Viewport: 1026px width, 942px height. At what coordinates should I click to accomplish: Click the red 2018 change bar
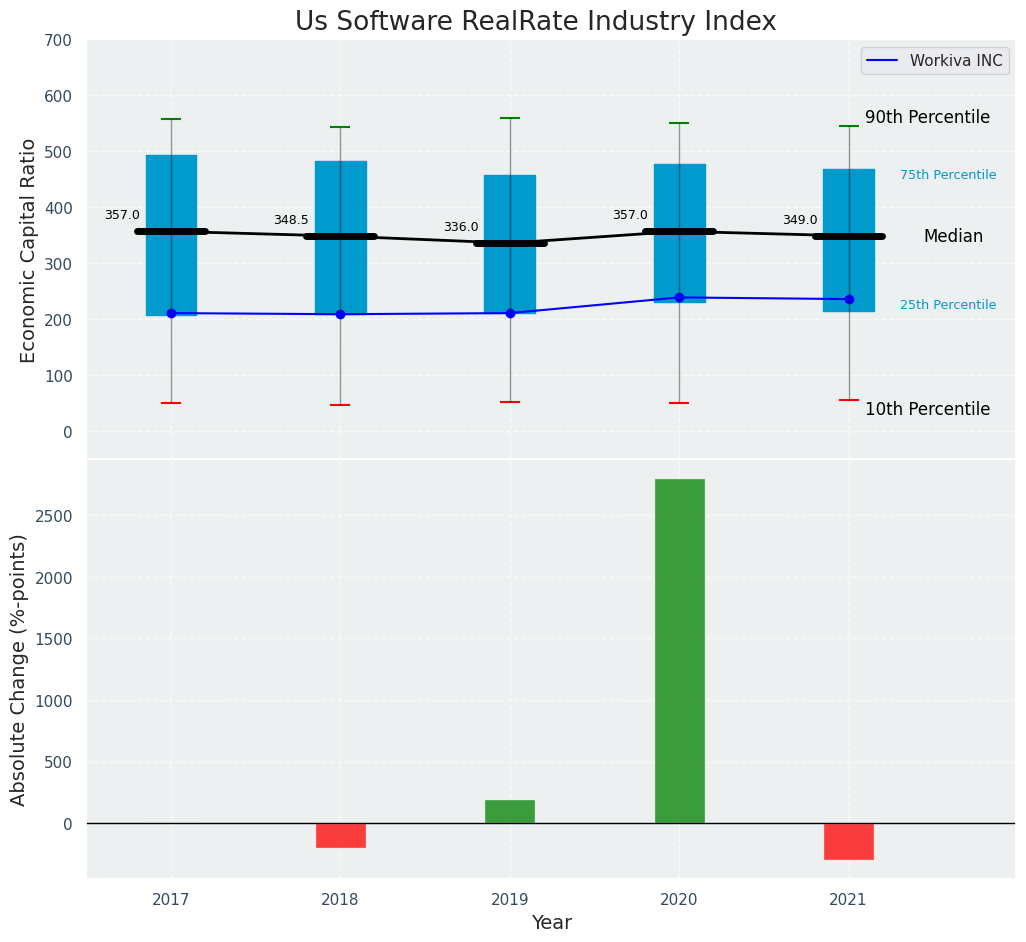[x=341, y=835]
